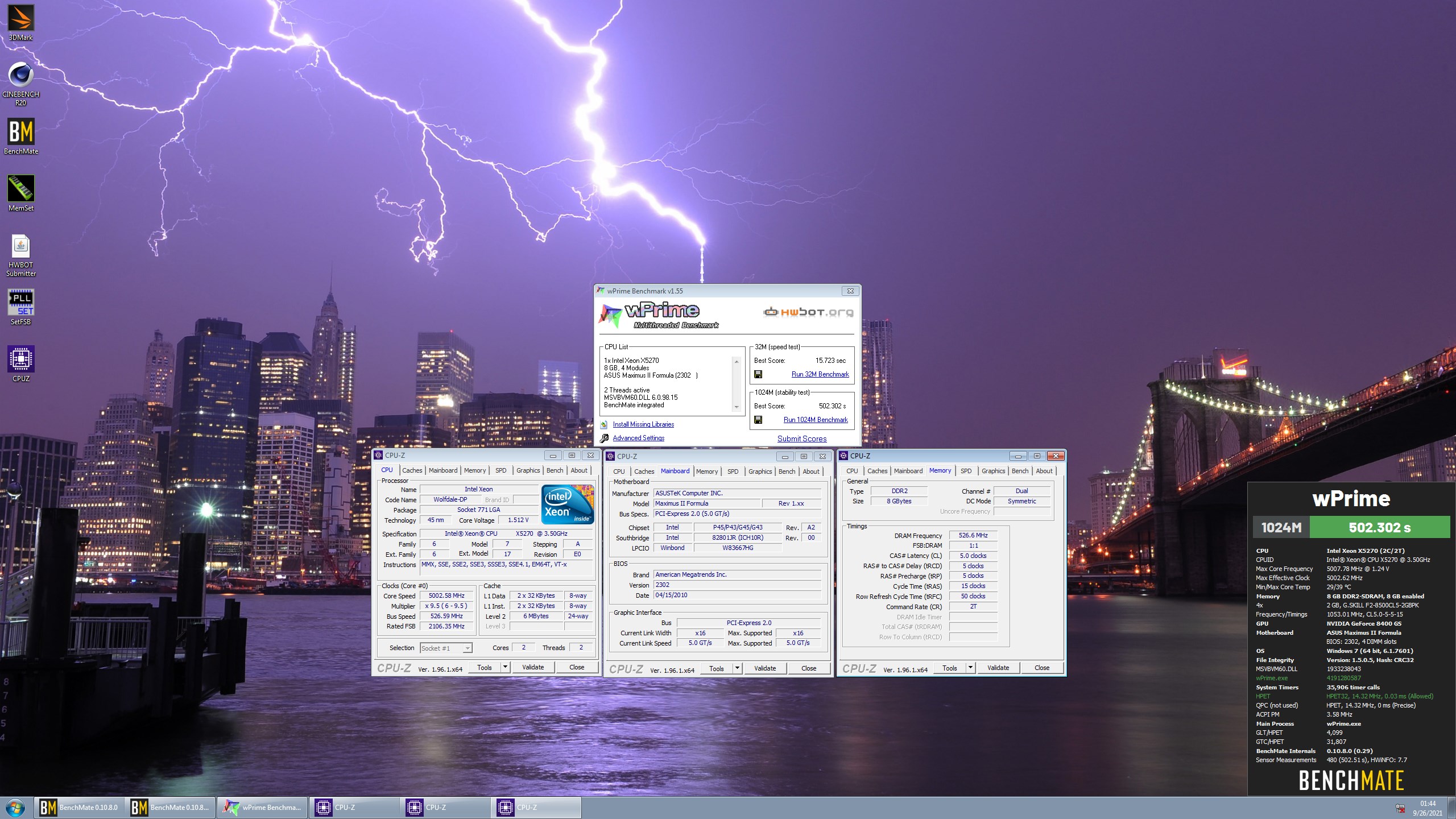Open Tools dropdown arrow in CPU-Z Memory window
The image size is (1456, 819).
(970, 668)
